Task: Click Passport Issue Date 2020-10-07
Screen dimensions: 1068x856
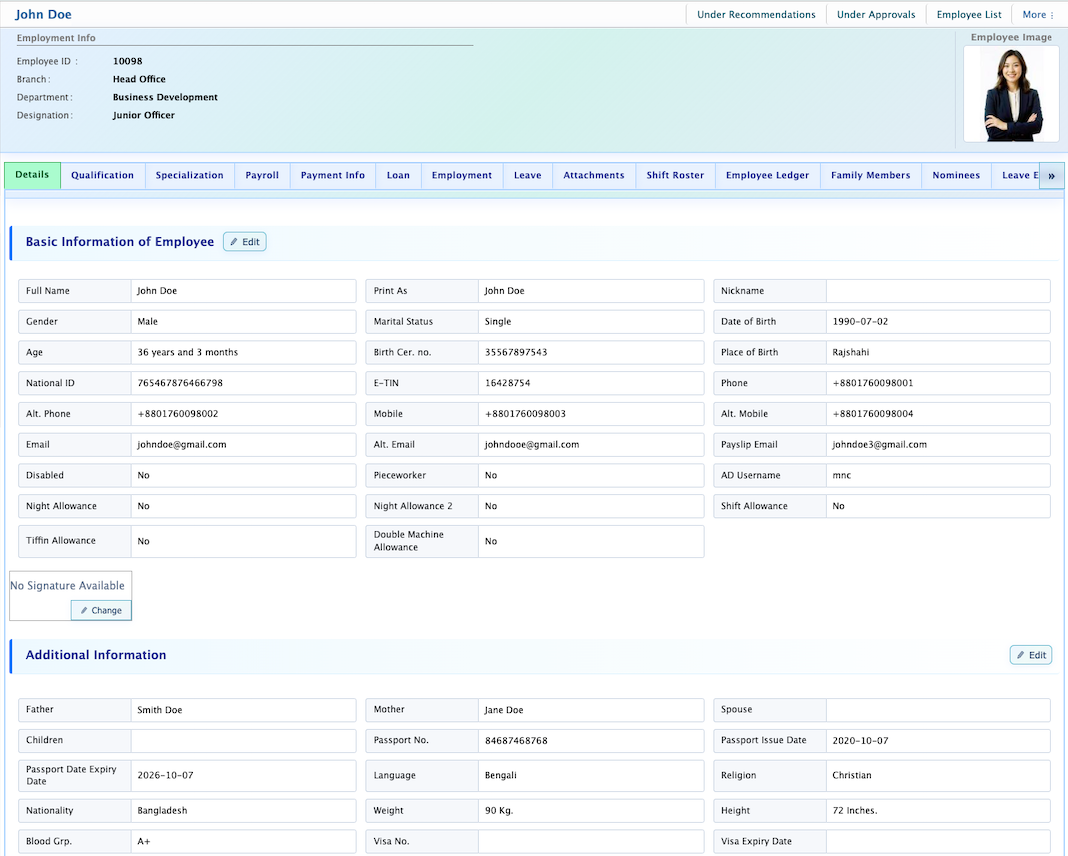Action: 860,740
